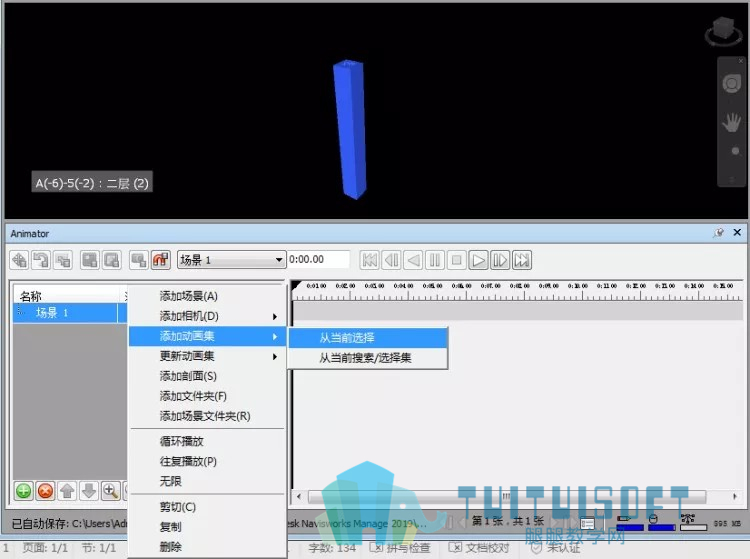Click the timeline horizontal scrollbar thumb

click(507, 496)
